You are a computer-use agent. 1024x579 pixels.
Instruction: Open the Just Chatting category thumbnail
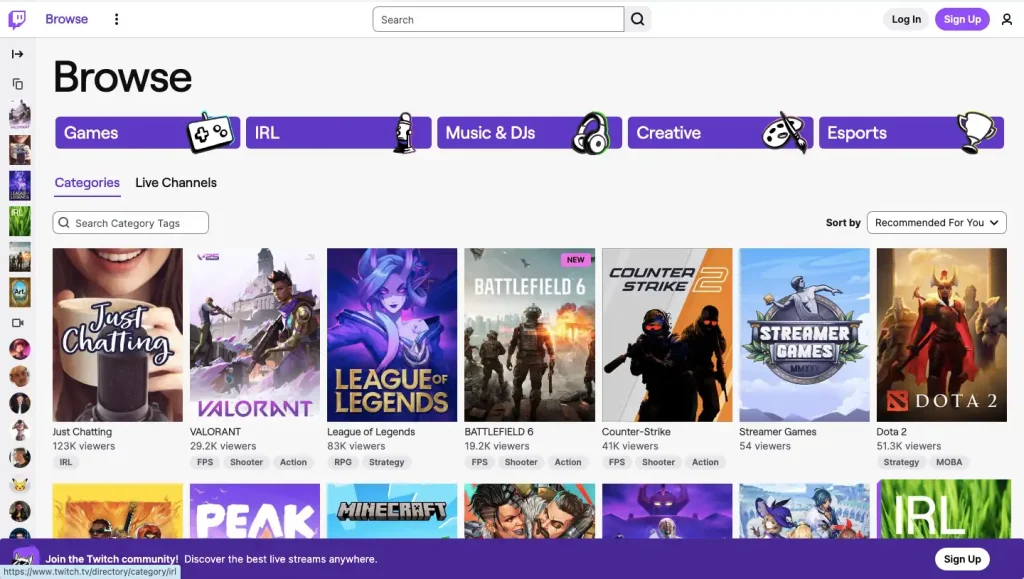[117, 334]
